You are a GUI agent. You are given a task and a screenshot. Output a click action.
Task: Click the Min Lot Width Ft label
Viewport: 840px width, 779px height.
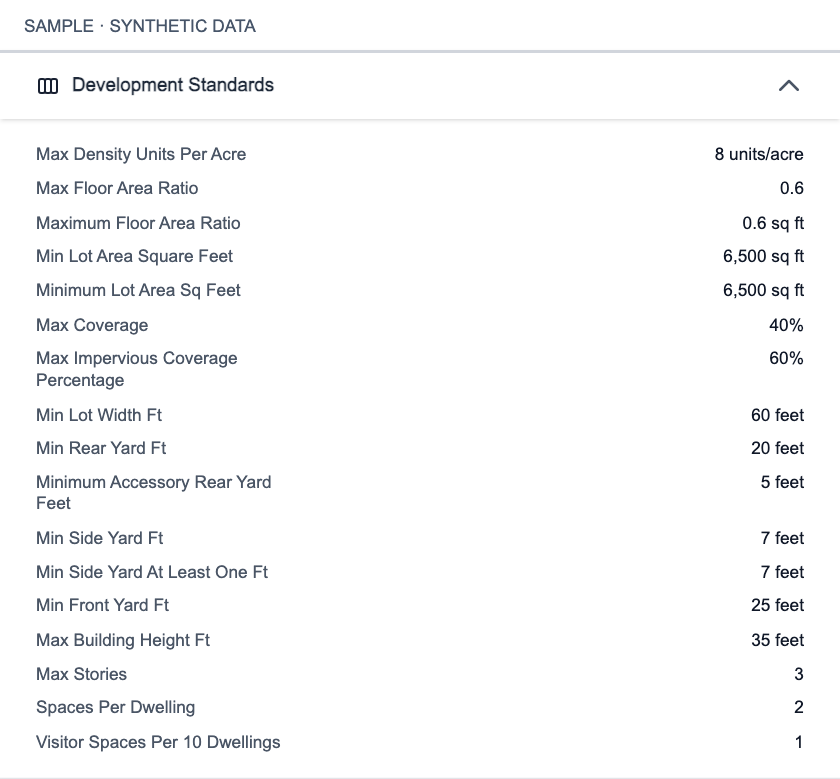99,415
